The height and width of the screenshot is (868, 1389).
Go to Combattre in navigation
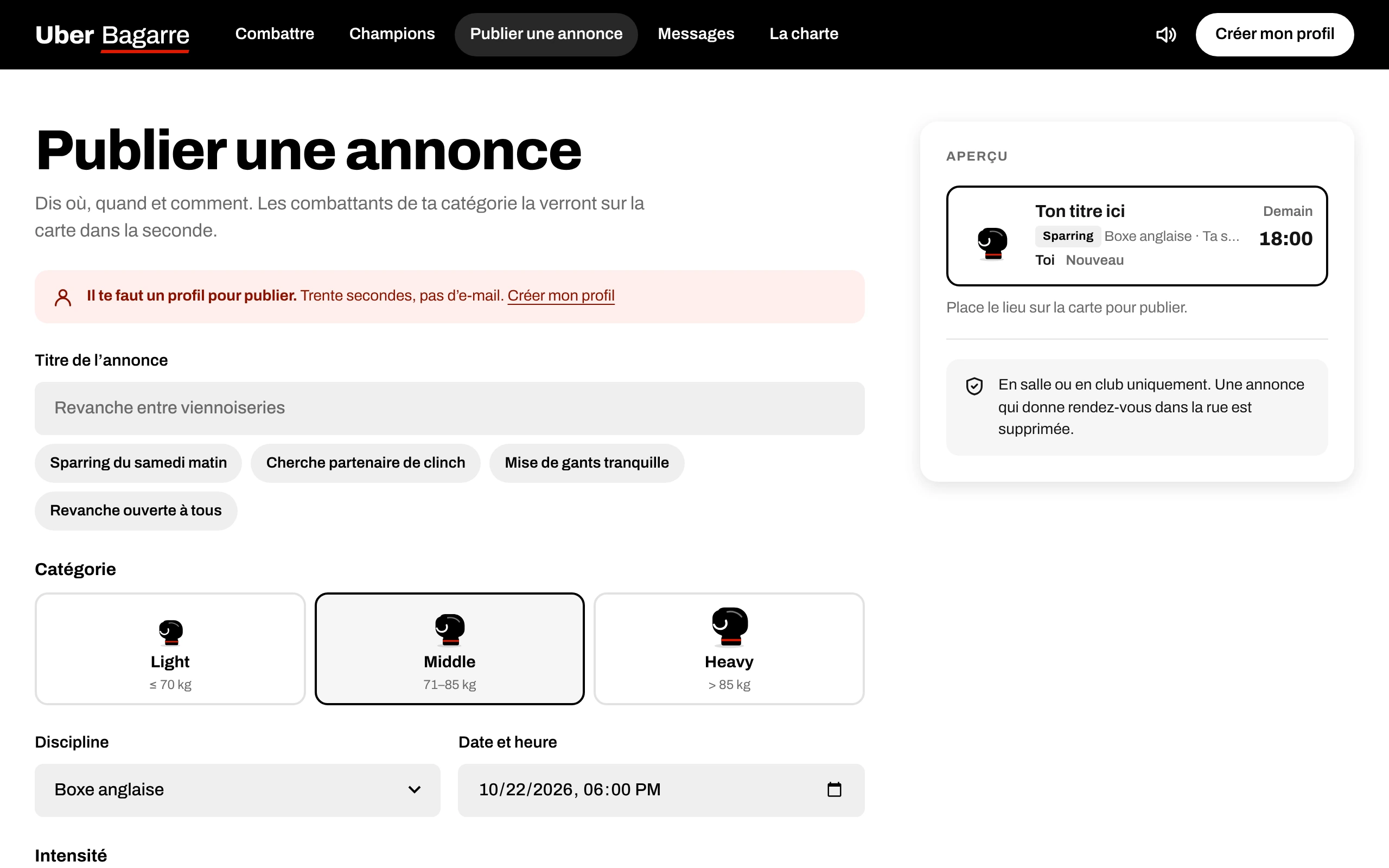point(275,34)
